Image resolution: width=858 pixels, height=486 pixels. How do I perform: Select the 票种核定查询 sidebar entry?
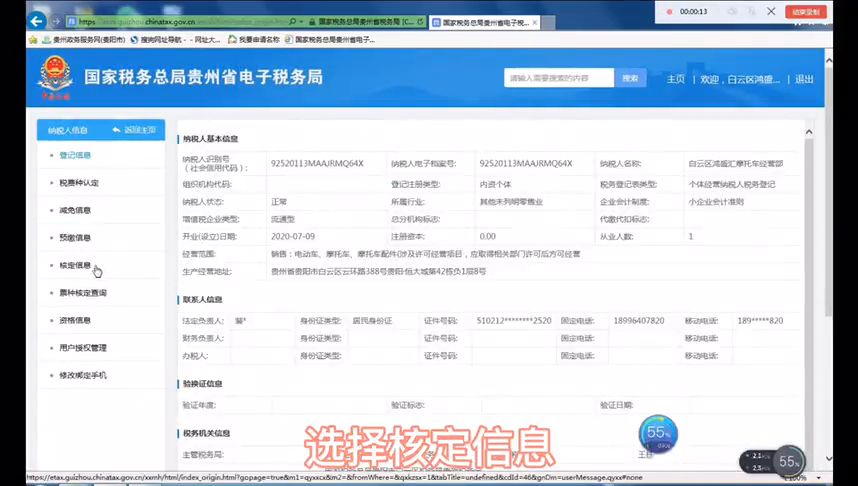83,293
